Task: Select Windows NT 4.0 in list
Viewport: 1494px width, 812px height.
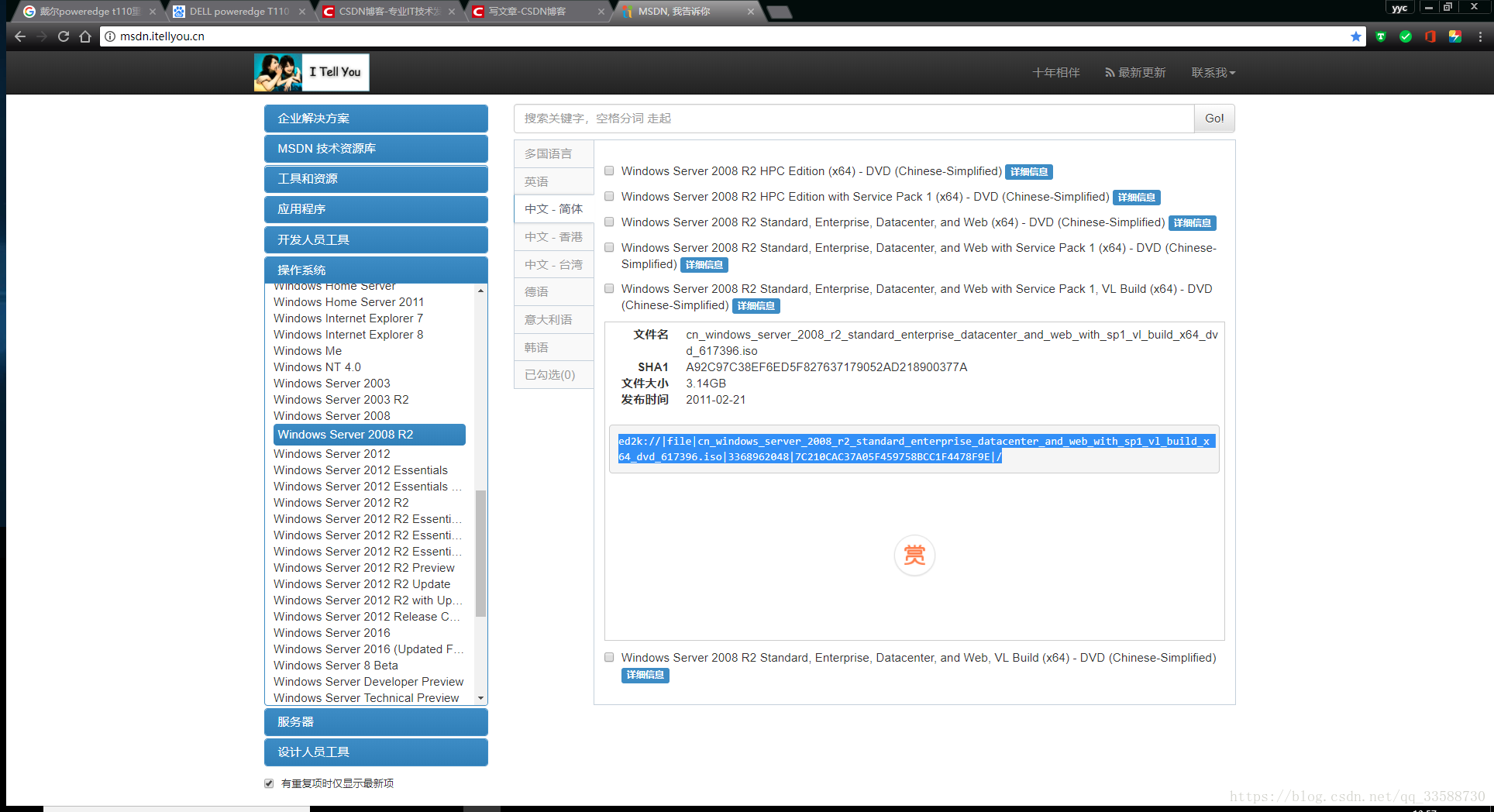Action: click(317, 367)
